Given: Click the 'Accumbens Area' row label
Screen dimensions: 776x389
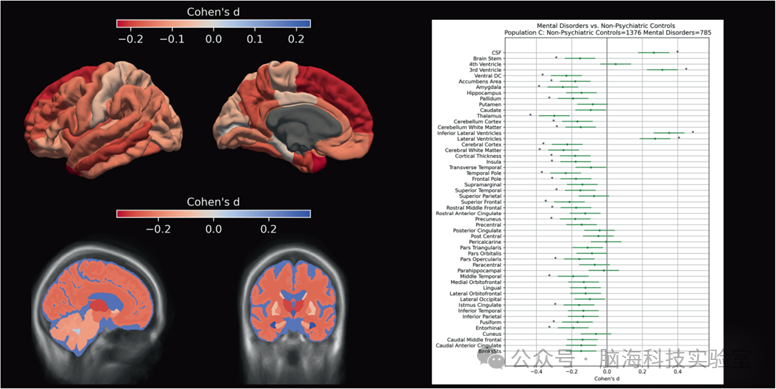Looking at the screenshot, I should (480, 82).
